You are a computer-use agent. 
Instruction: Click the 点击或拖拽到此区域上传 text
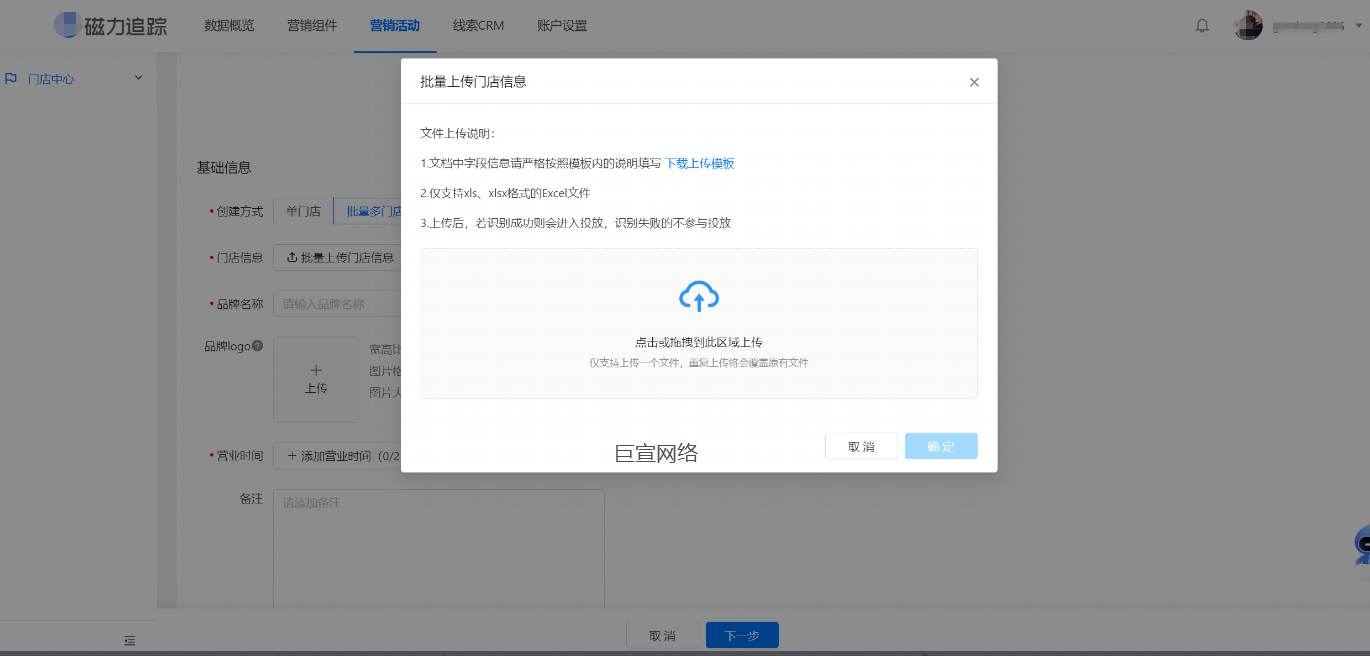click(x=699, y=342)
